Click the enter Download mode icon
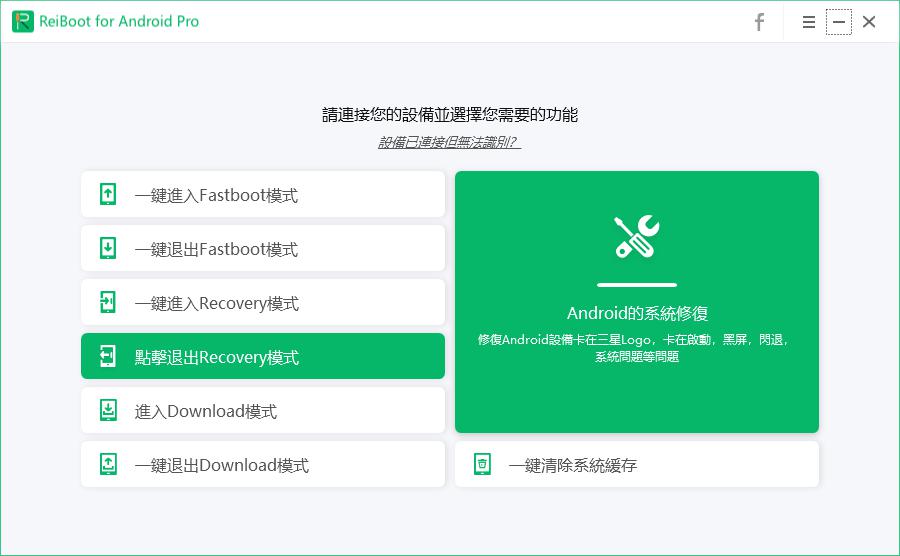This screenshot has width=900, height=556. point(108,411)
